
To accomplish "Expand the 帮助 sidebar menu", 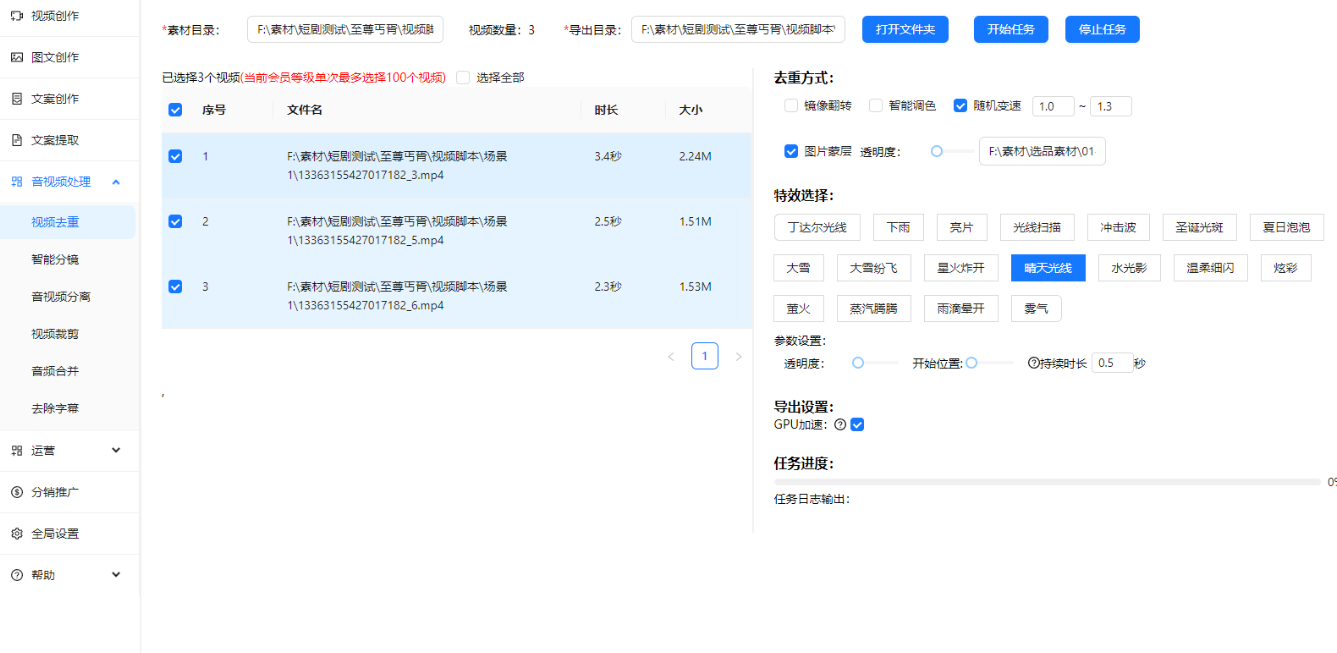I will (x=116, y=575).
